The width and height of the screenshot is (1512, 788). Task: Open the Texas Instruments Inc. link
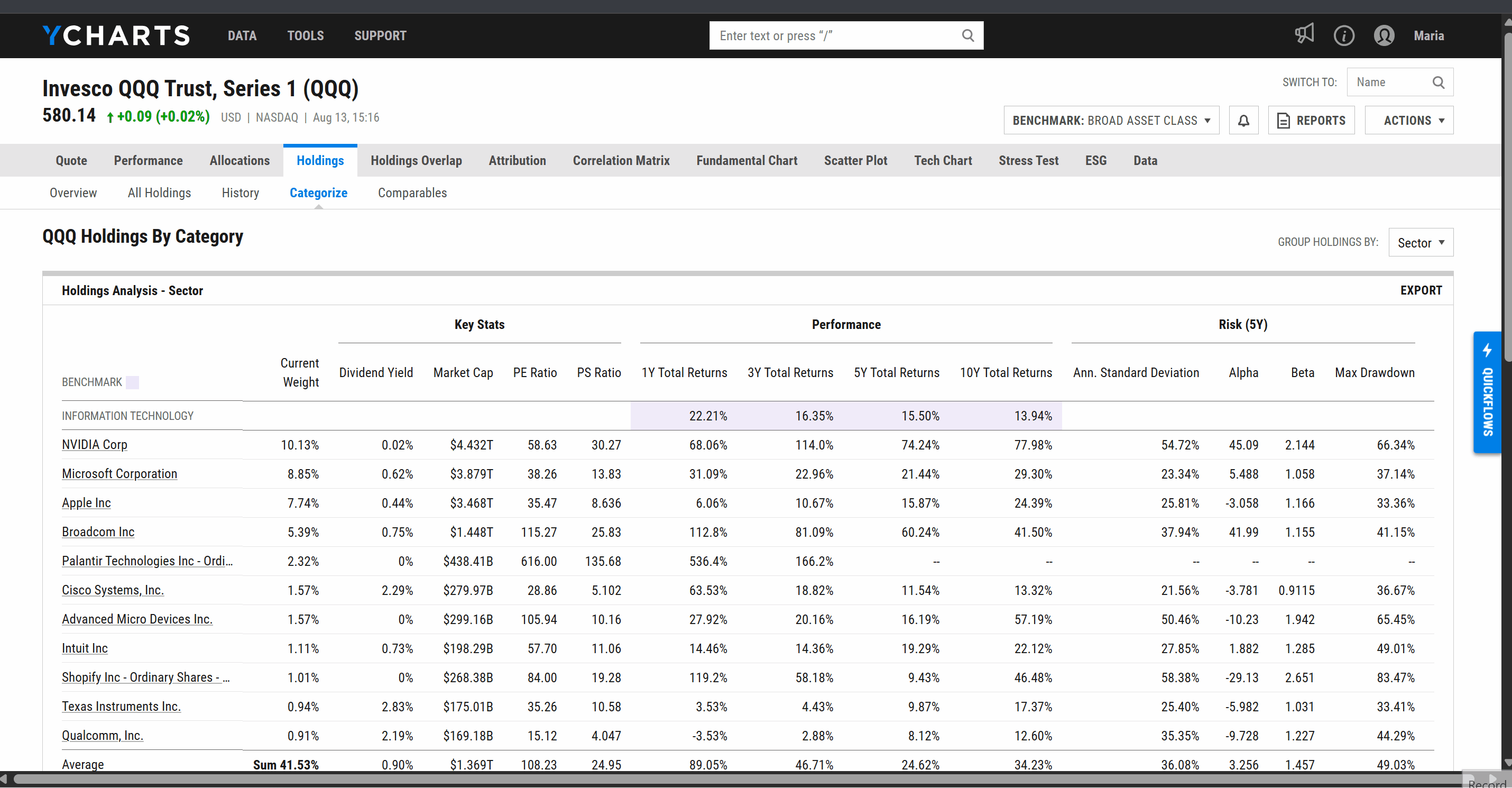[121, 706]
